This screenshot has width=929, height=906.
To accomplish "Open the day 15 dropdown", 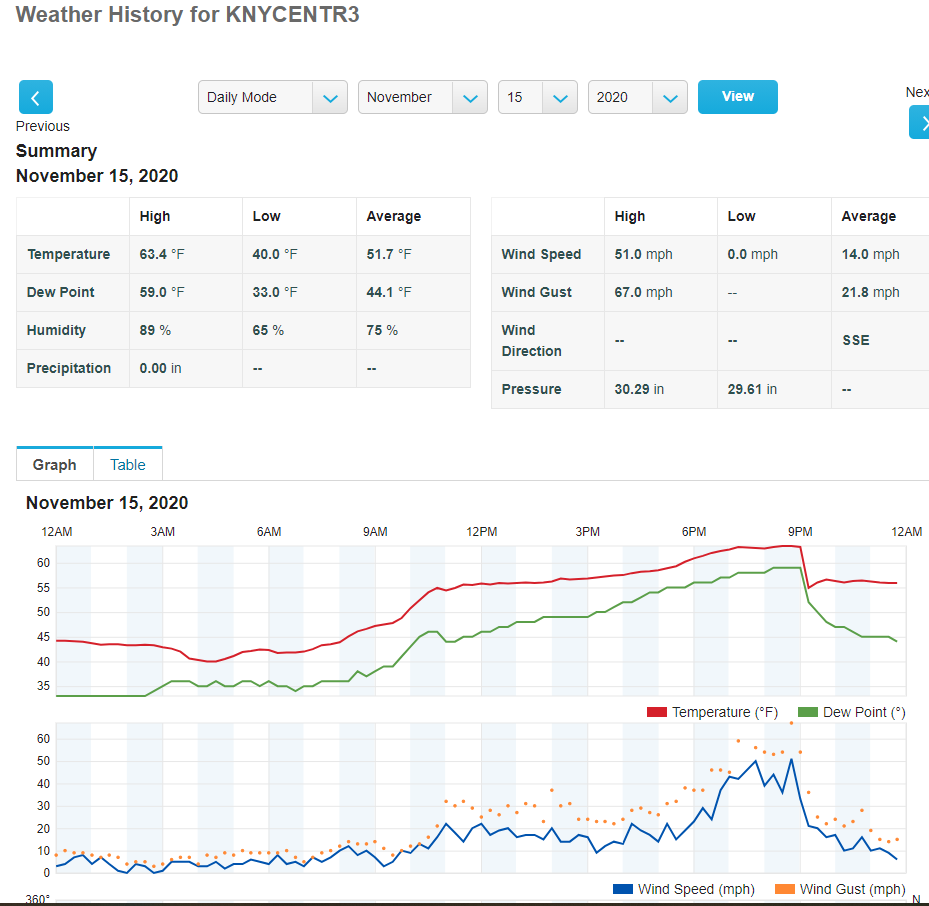I will click(x=537, y=97).
